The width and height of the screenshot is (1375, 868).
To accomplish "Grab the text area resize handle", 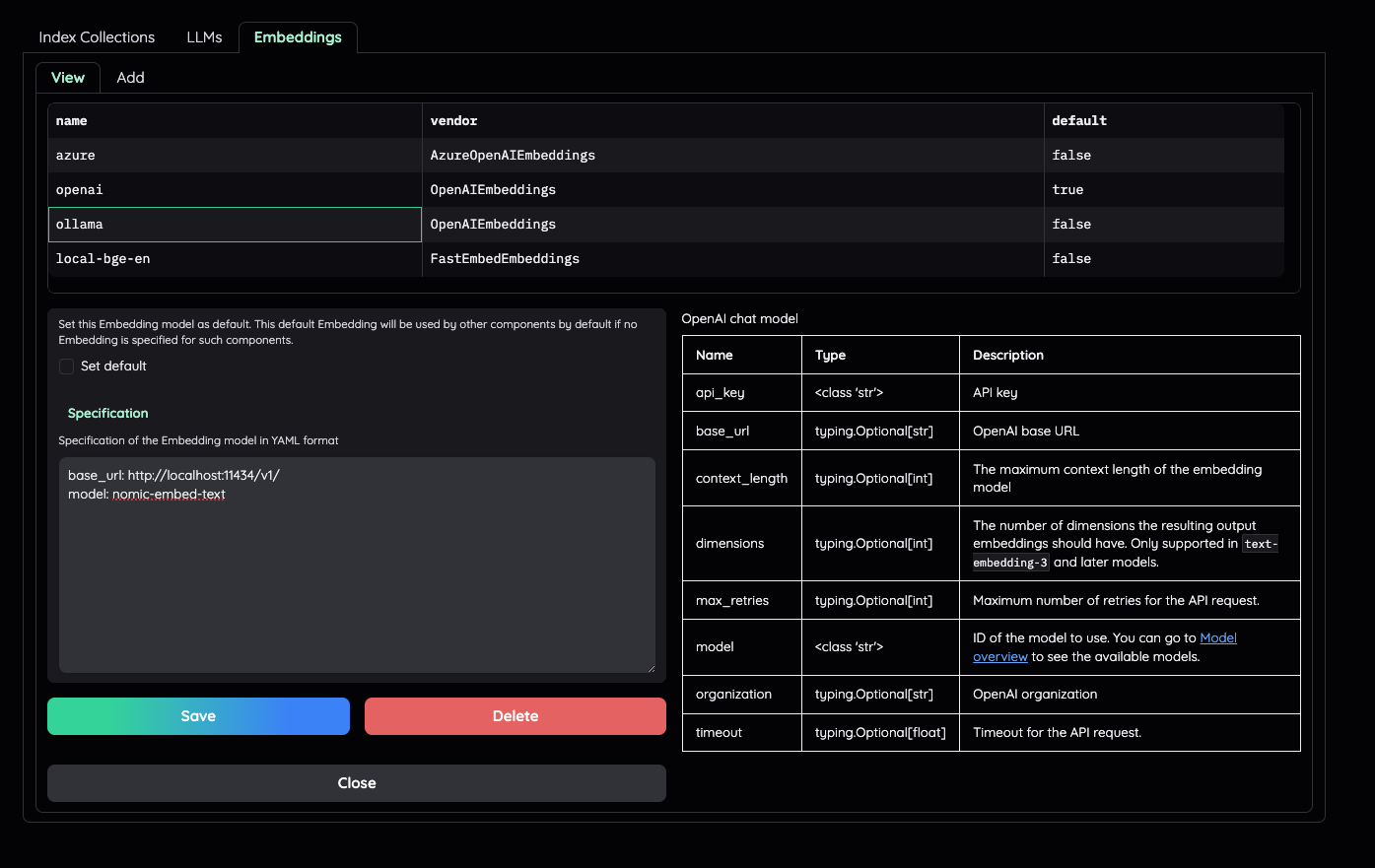I will [651, 669].
